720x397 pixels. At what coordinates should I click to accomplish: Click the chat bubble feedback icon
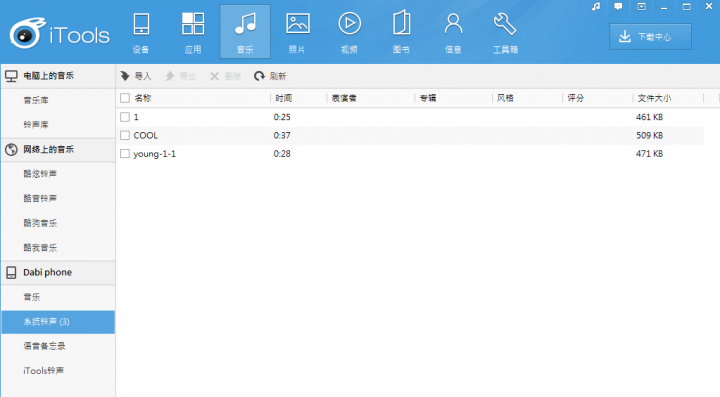tap(618, 7)
